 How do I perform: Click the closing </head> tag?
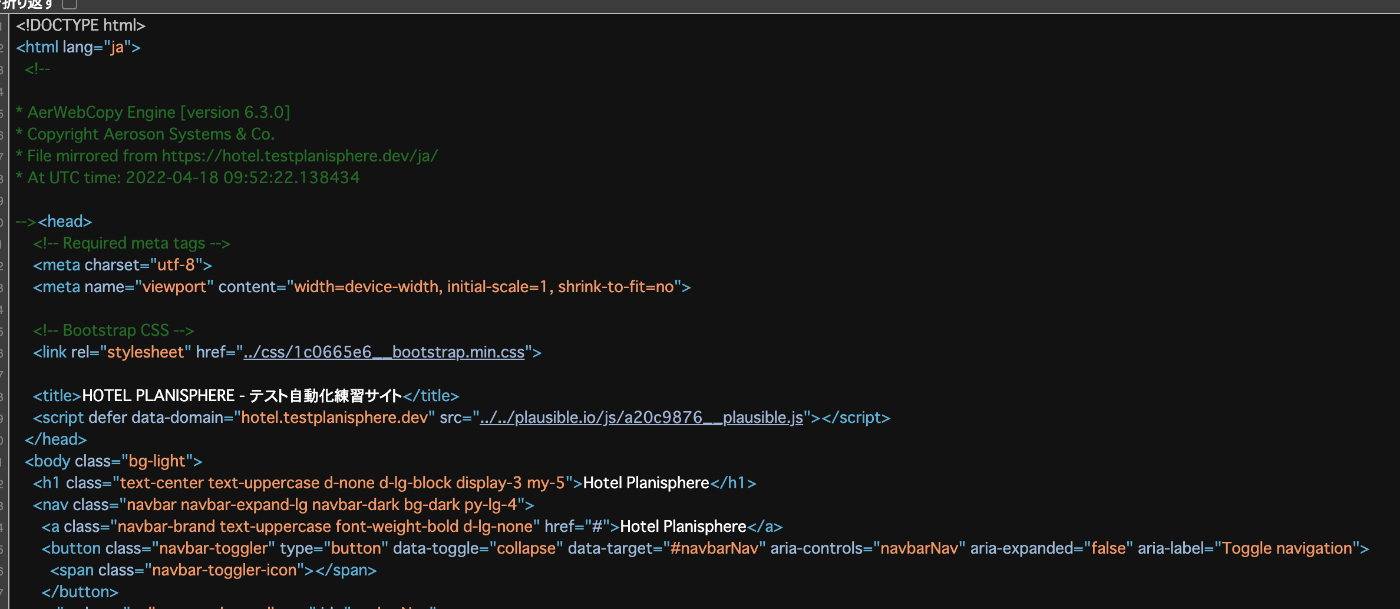click(x=56, y=439)
